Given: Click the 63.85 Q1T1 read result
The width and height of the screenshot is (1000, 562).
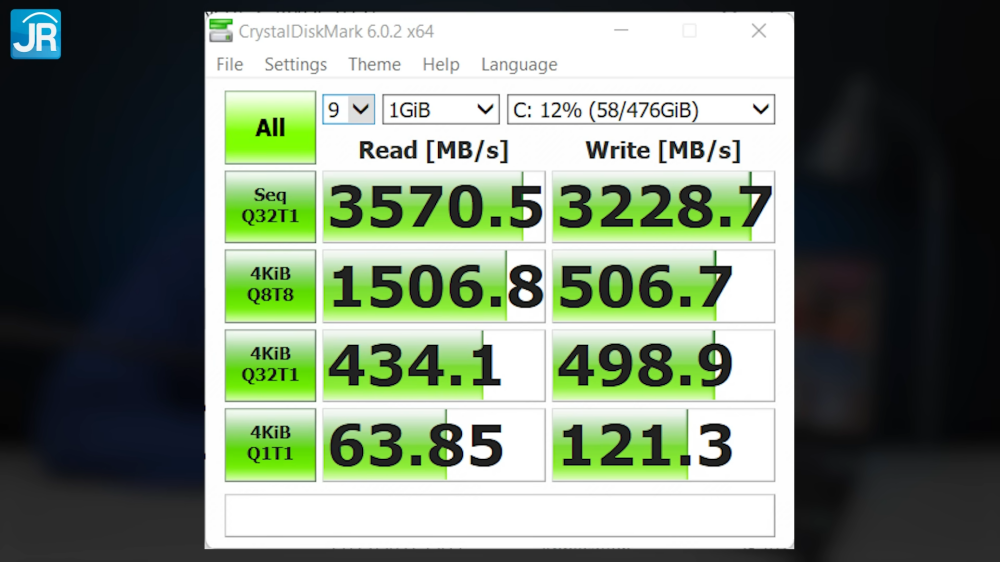Looking at the screenshot, I should point(434,445).
